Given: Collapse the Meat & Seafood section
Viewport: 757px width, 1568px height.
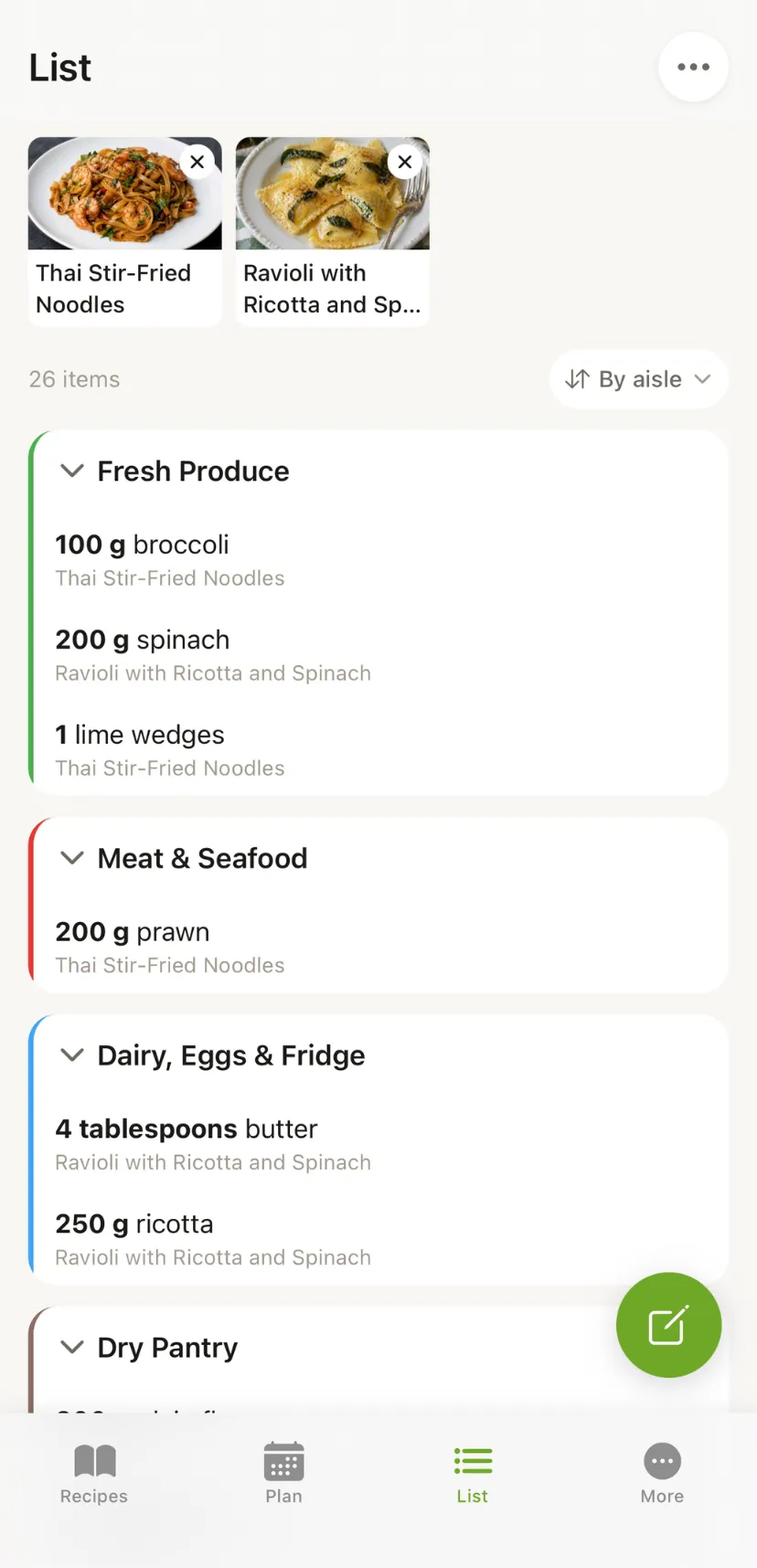Looking at the screenshot, I should pos(72,858).
